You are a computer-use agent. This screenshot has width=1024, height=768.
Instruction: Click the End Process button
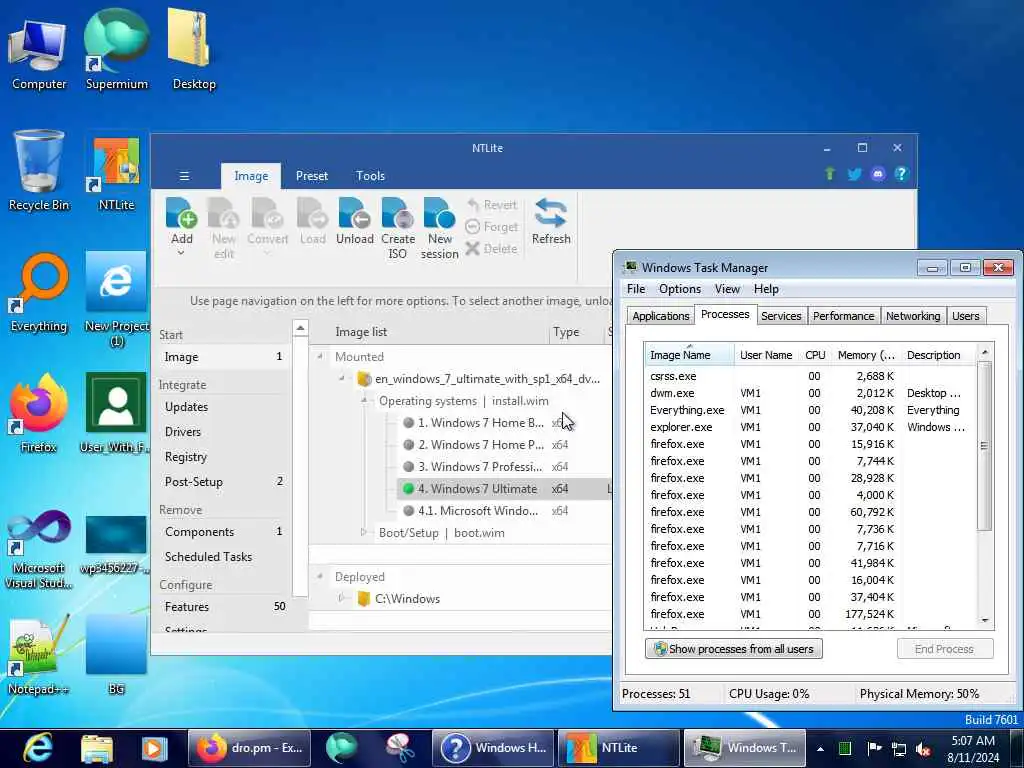944,648
